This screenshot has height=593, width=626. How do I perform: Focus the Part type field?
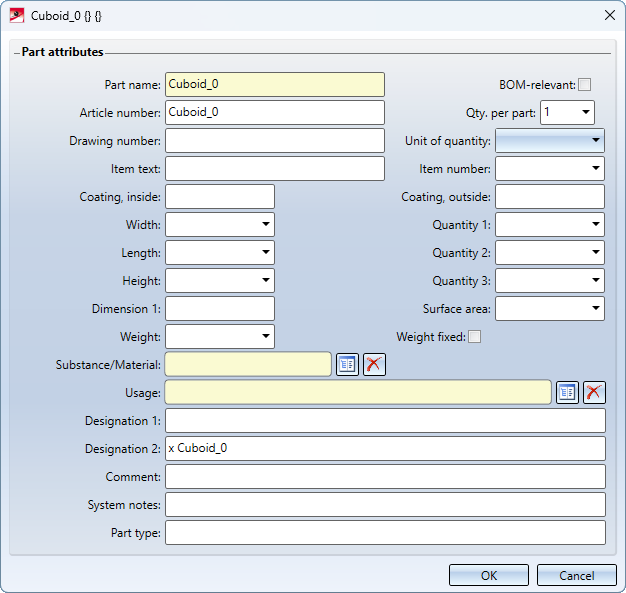click(x=385, y=532)
